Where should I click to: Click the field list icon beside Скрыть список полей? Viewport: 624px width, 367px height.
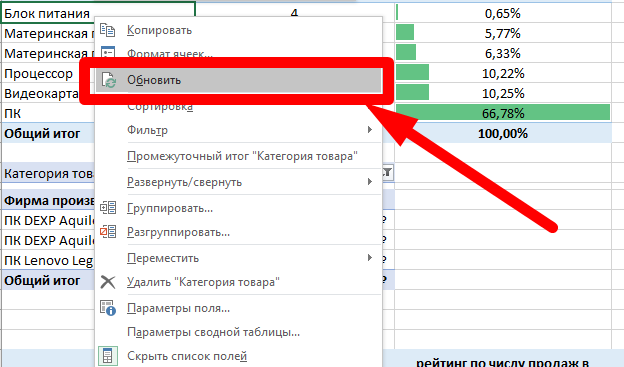pos(108,356)
